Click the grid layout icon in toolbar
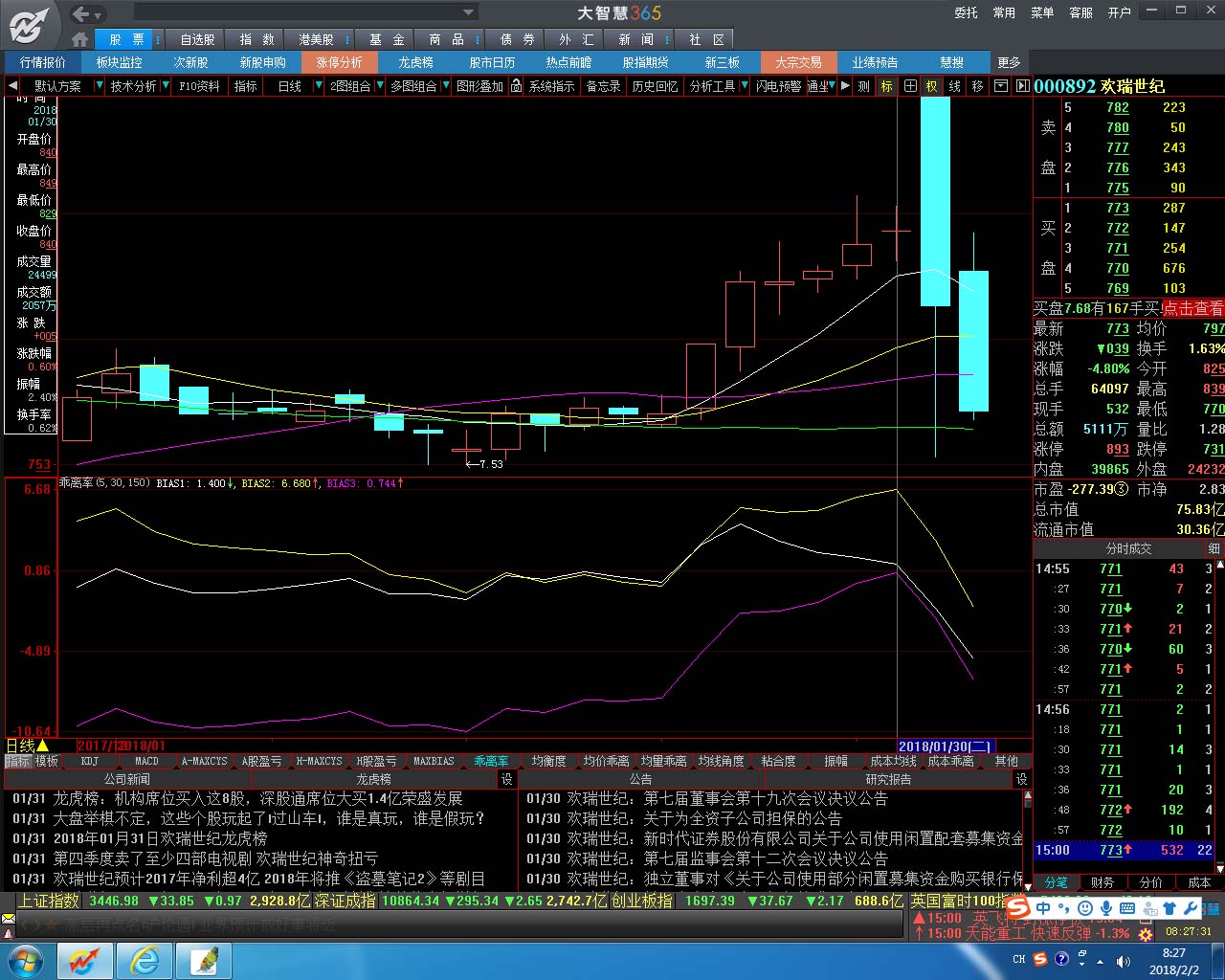Image resolution: width=1225 pixels, height=980 pixels. [x=910, y=86]
